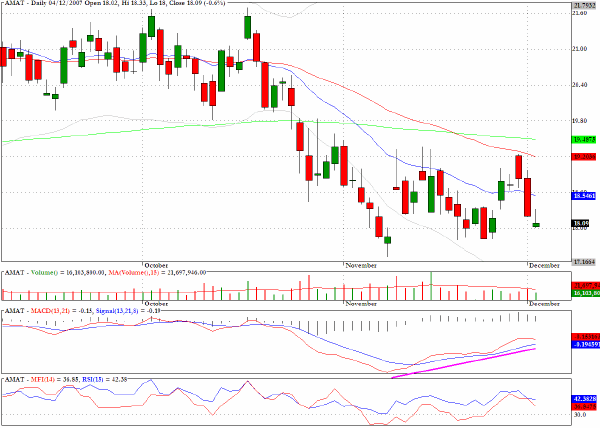This screenshot has width=600, height=428.
Task: Select the blue 42.3828 RSI value tag
Action: 584,399
